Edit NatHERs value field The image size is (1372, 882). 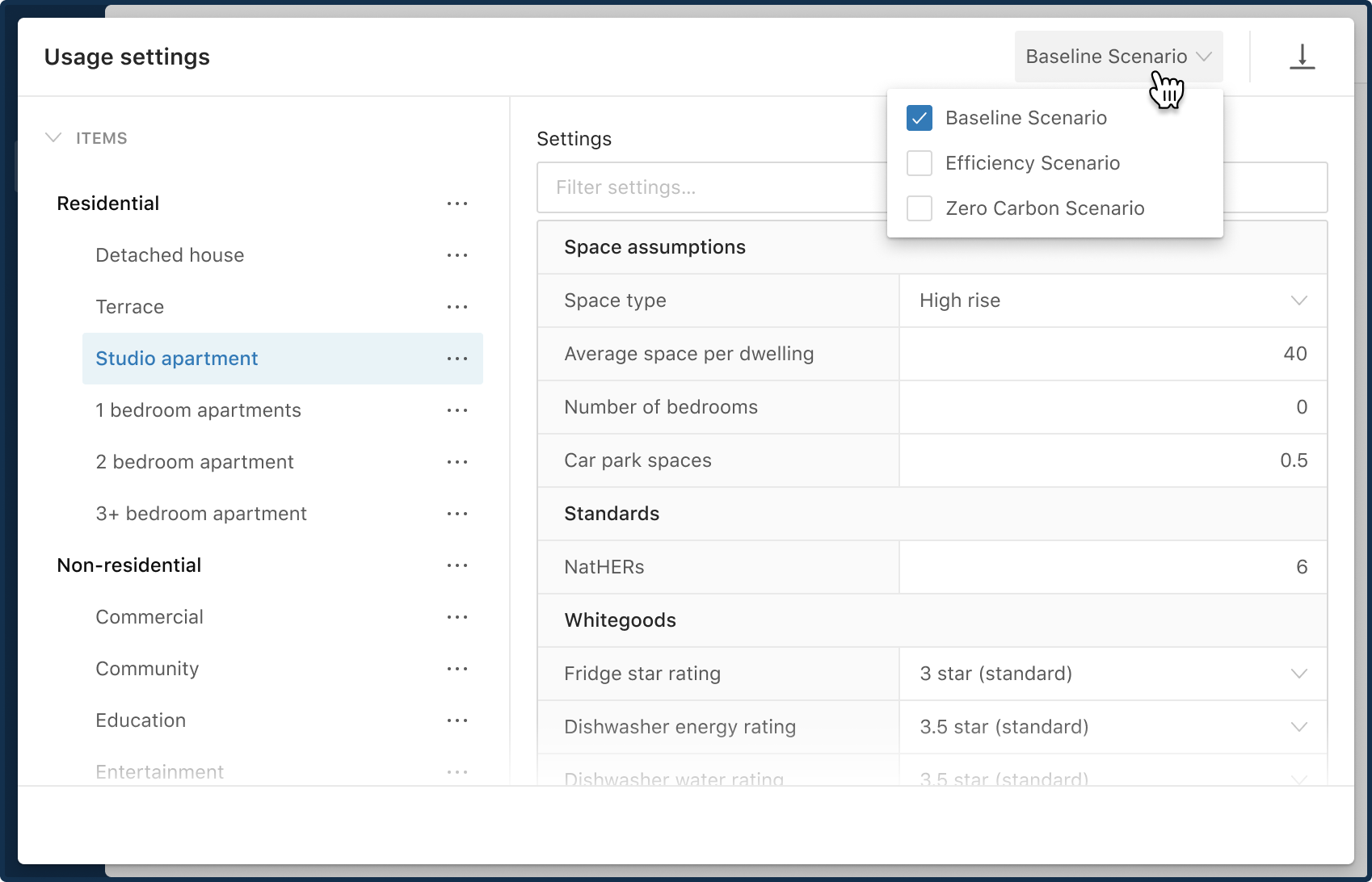tap(1113, 567)
